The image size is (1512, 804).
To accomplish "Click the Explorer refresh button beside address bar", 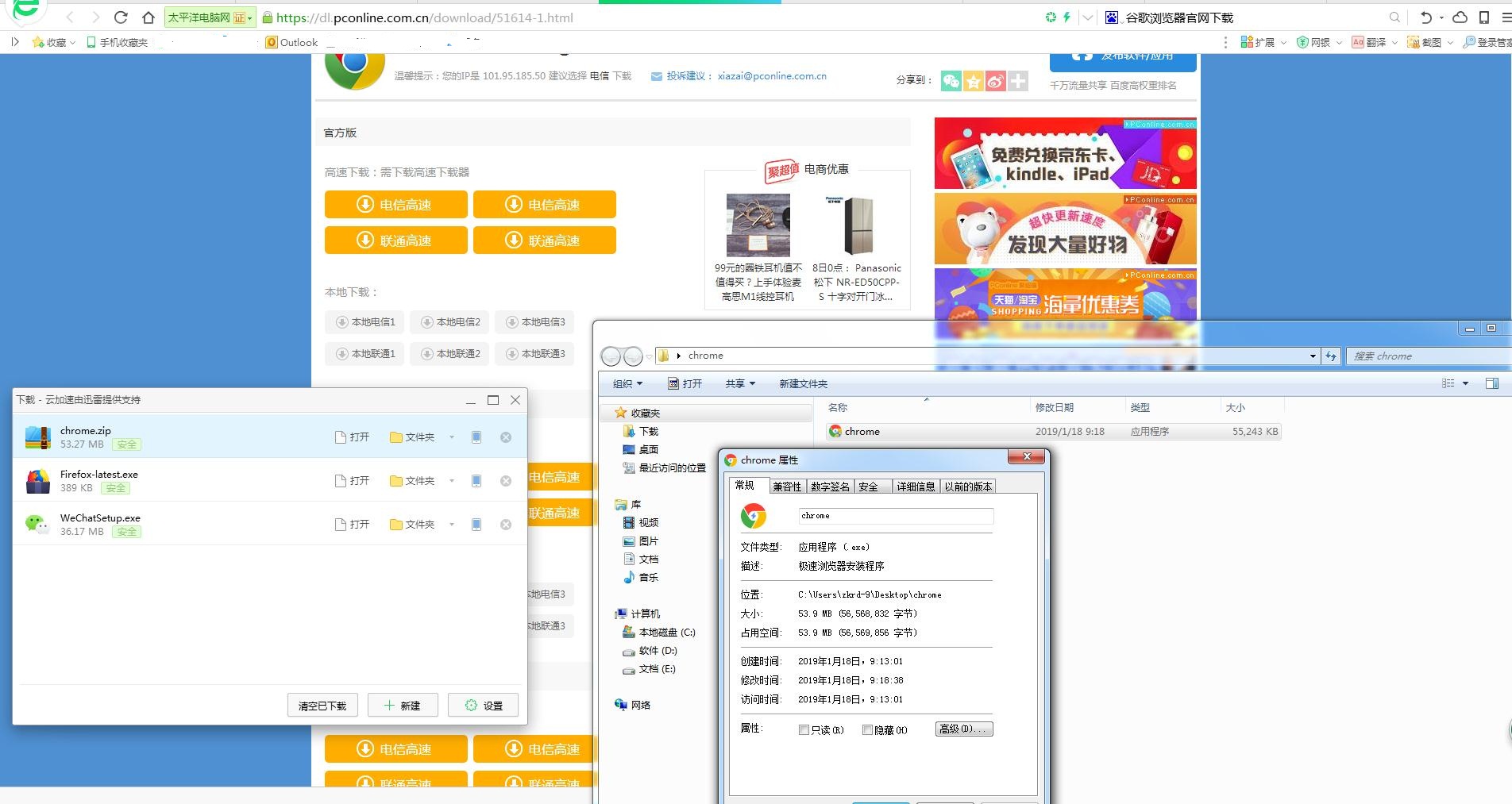I will coord(1331,356).
